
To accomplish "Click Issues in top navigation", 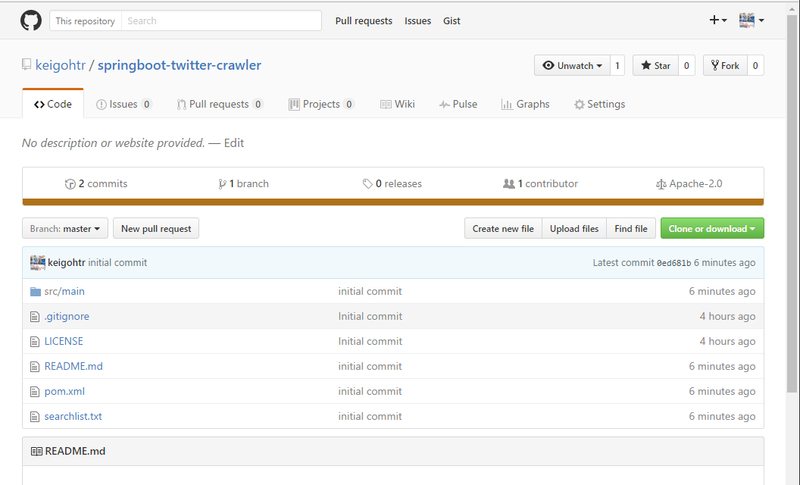I will tap(418, 21).
